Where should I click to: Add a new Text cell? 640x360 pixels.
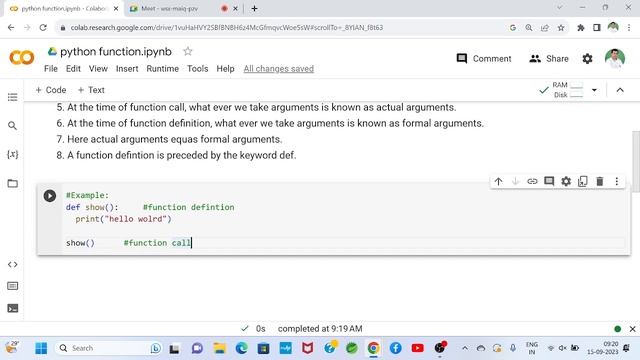click(91, 90)
